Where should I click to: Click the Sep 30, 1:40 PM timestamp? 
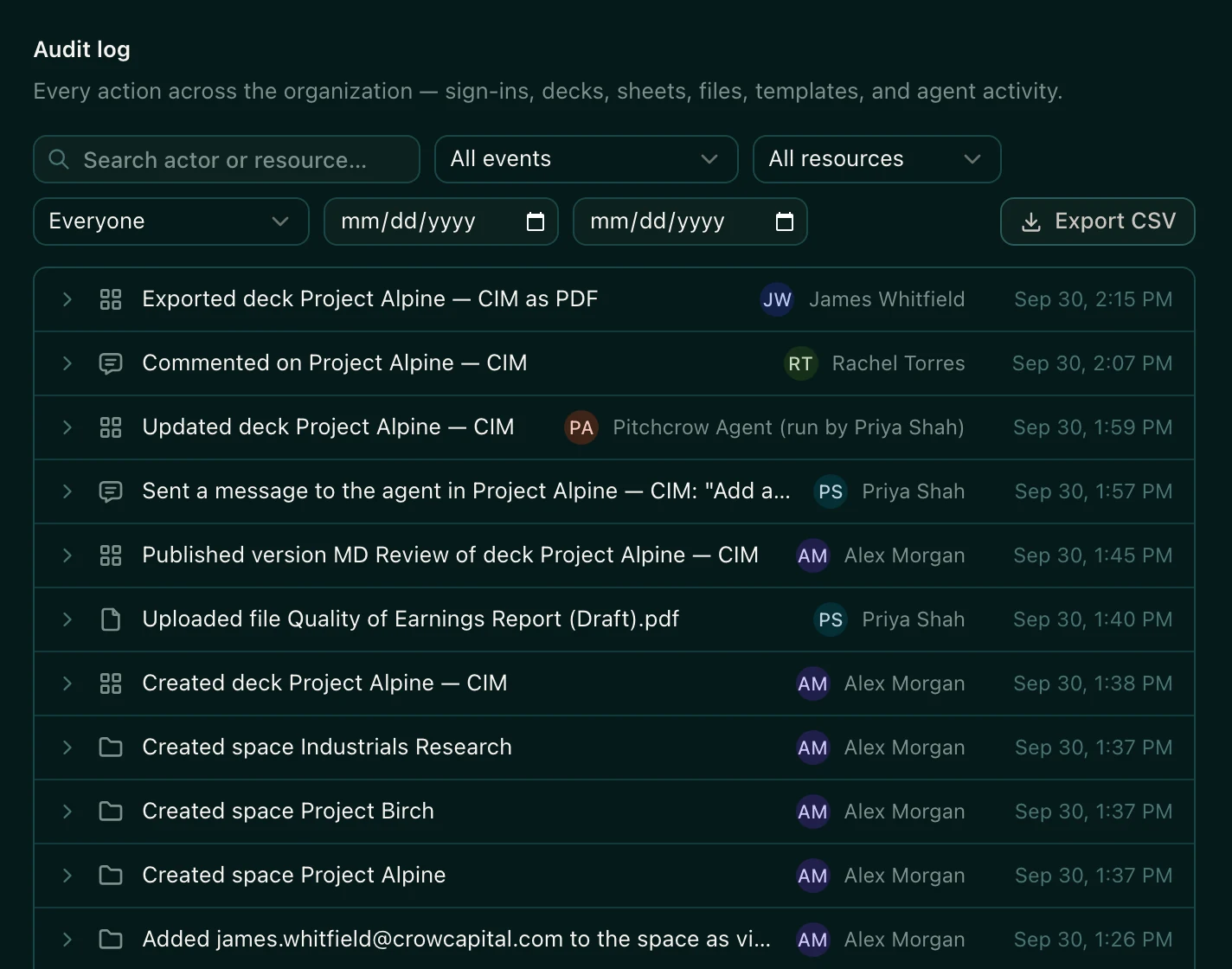click(x=1093, y=619)
